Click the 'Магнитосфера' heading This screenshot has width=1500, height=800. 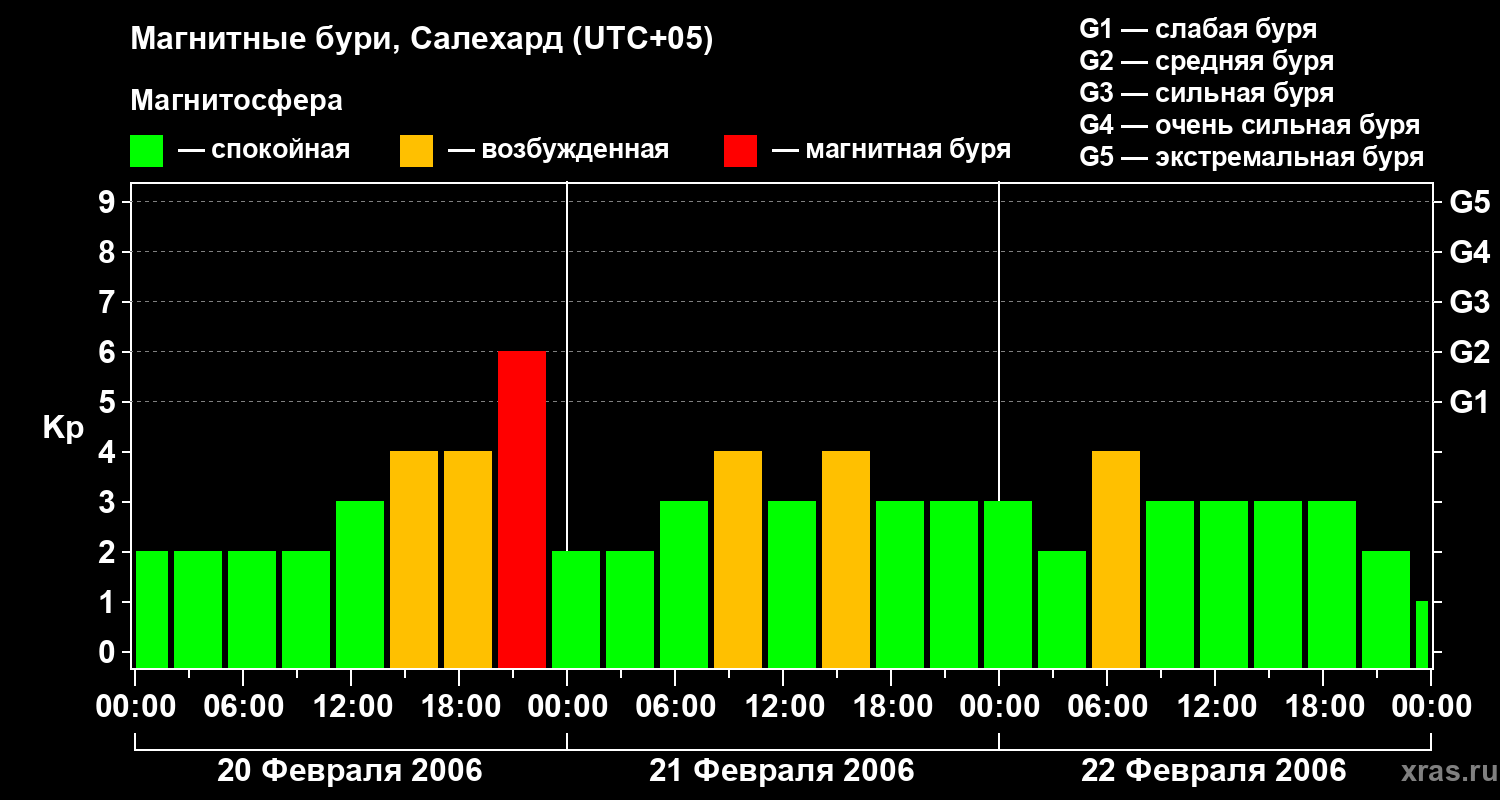point(236,101)
